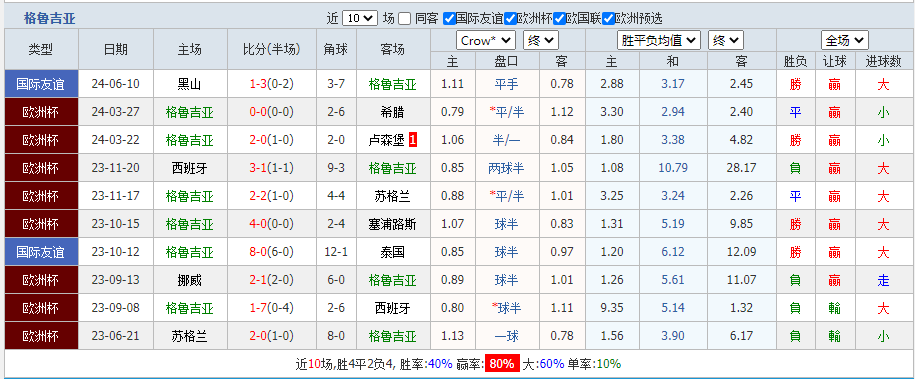This screenshot has width=915, height=379.
Task: Select the 一球 handicap cell
Action: click(506, 336)
